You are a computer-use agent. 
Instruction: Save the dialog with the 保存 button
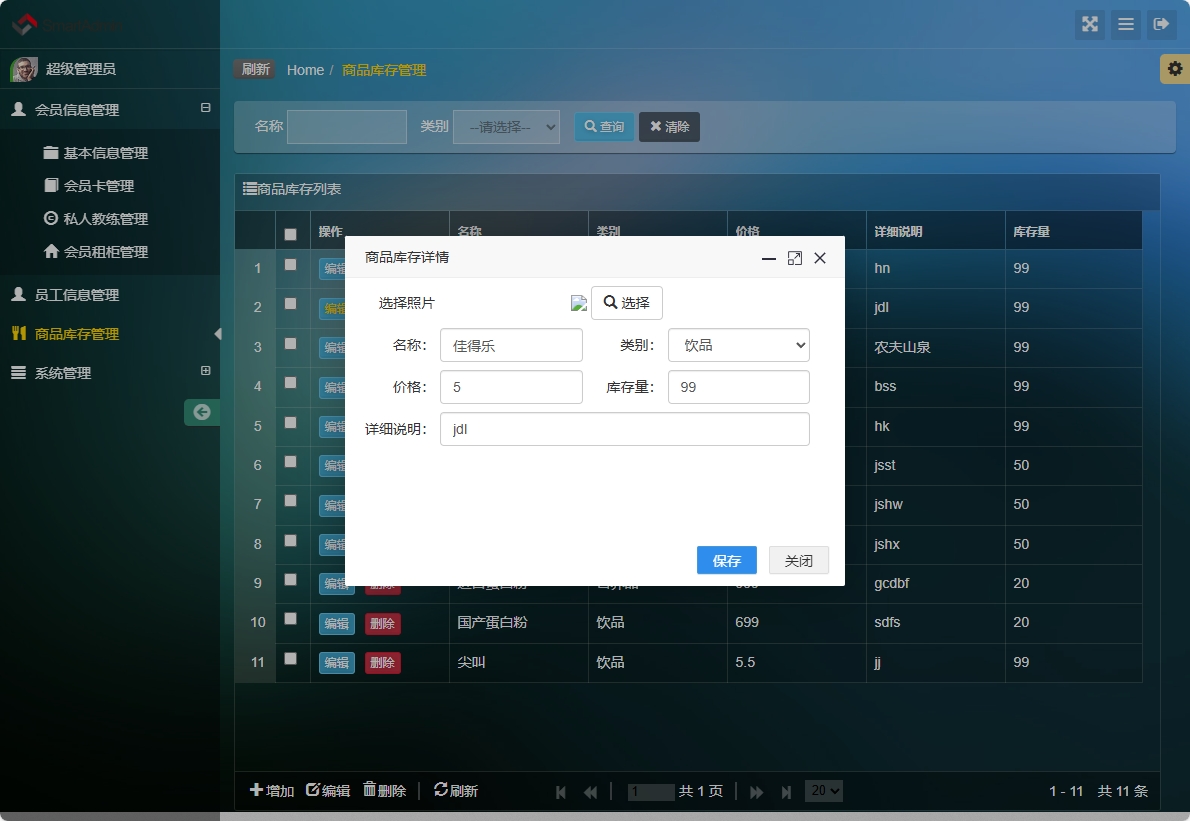(x=727, y=560)
